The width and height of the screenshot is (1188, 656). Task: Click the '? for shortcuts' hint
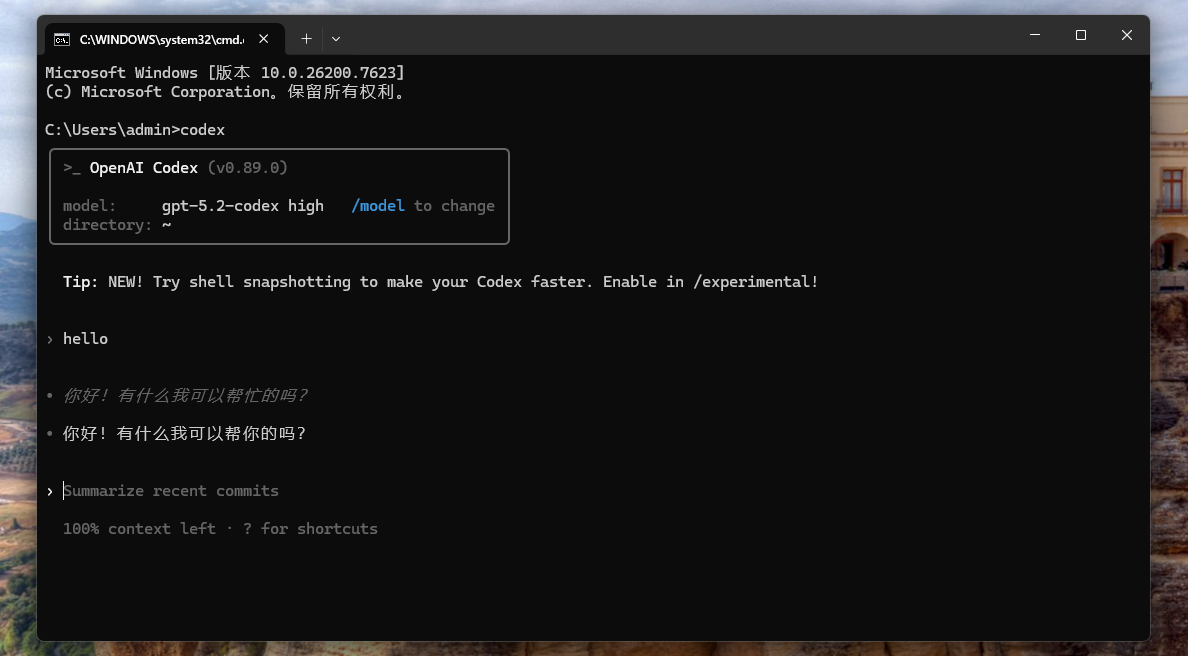pos(310,529)
